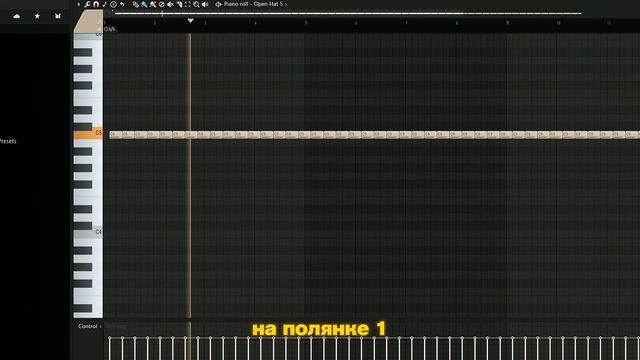
Task: Click the first note in the C5 row
Action: coord(116,134)
